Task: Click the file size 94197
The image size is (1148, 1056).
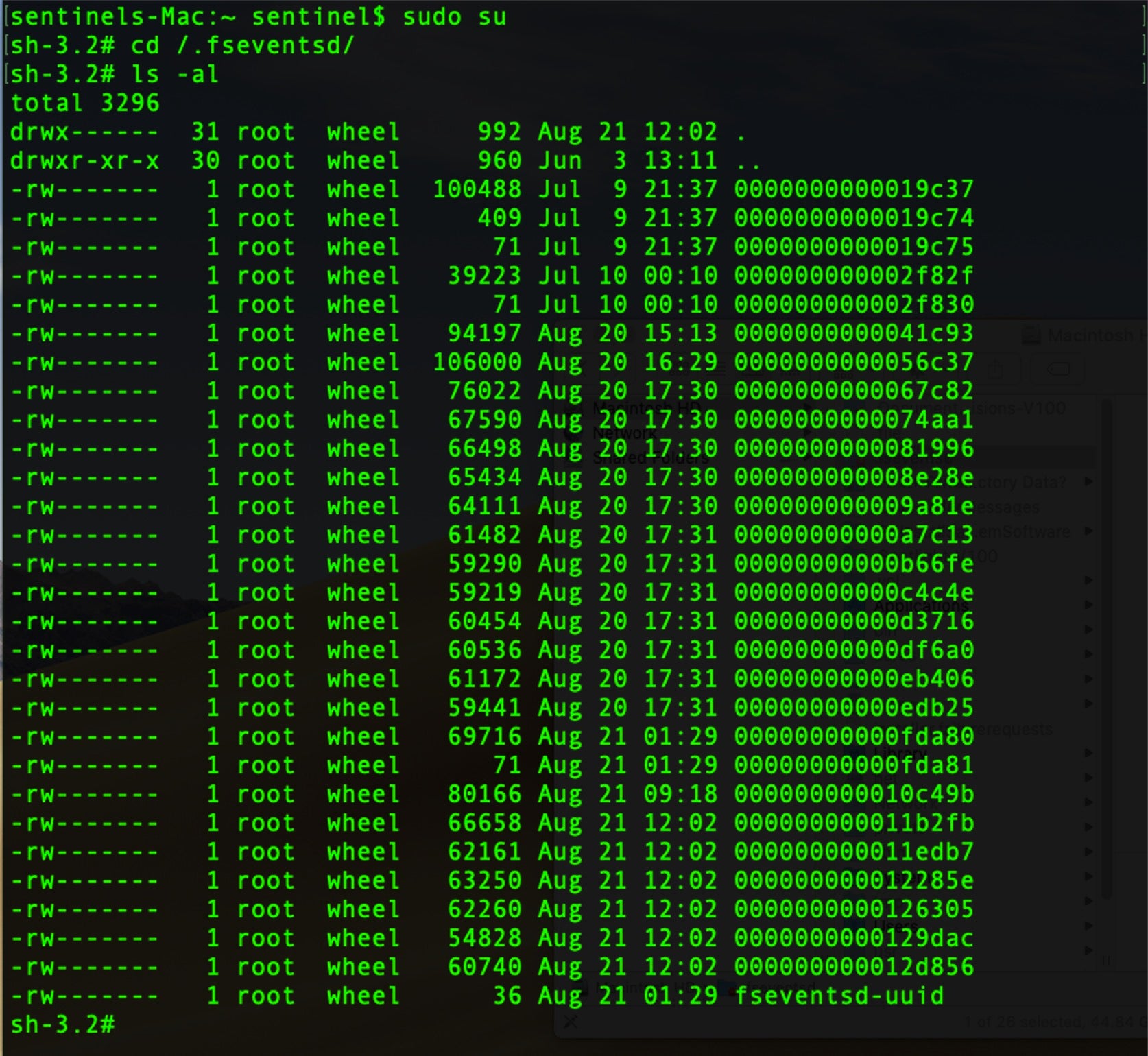Action: click(x=484, y=333)
